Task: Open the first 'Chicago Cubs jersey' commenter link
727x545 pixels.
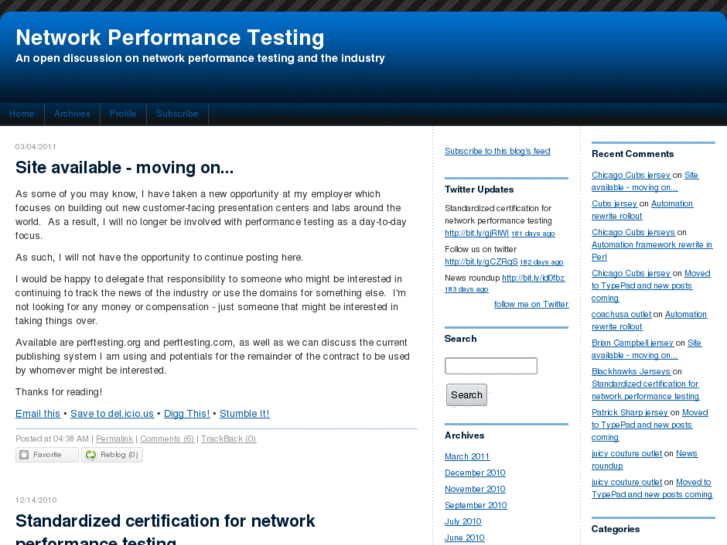Action: click(x=631, y=175)
